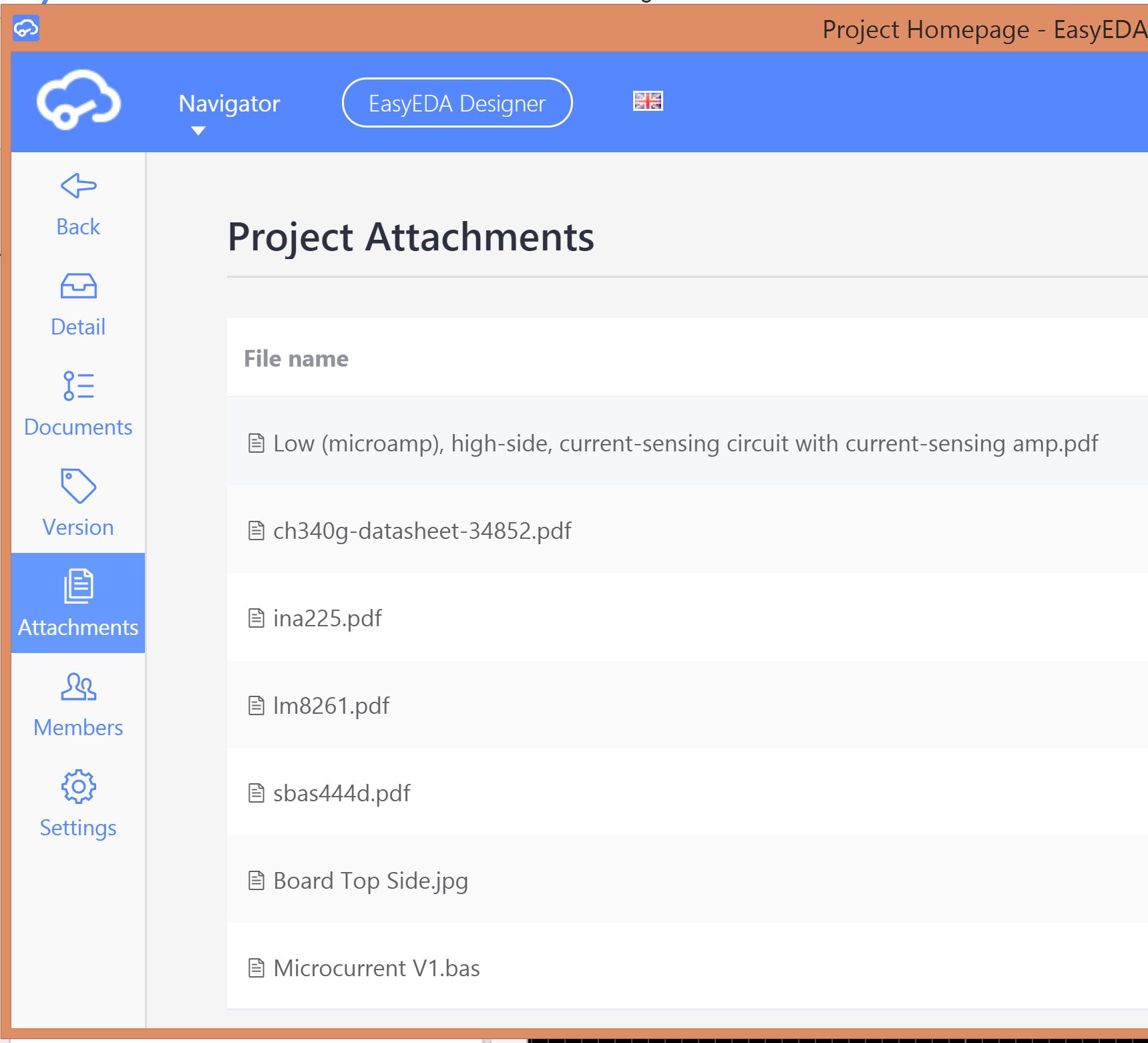
Task: Open Microcurrent V1.bas attachment
Action: (x=377, y=968)
